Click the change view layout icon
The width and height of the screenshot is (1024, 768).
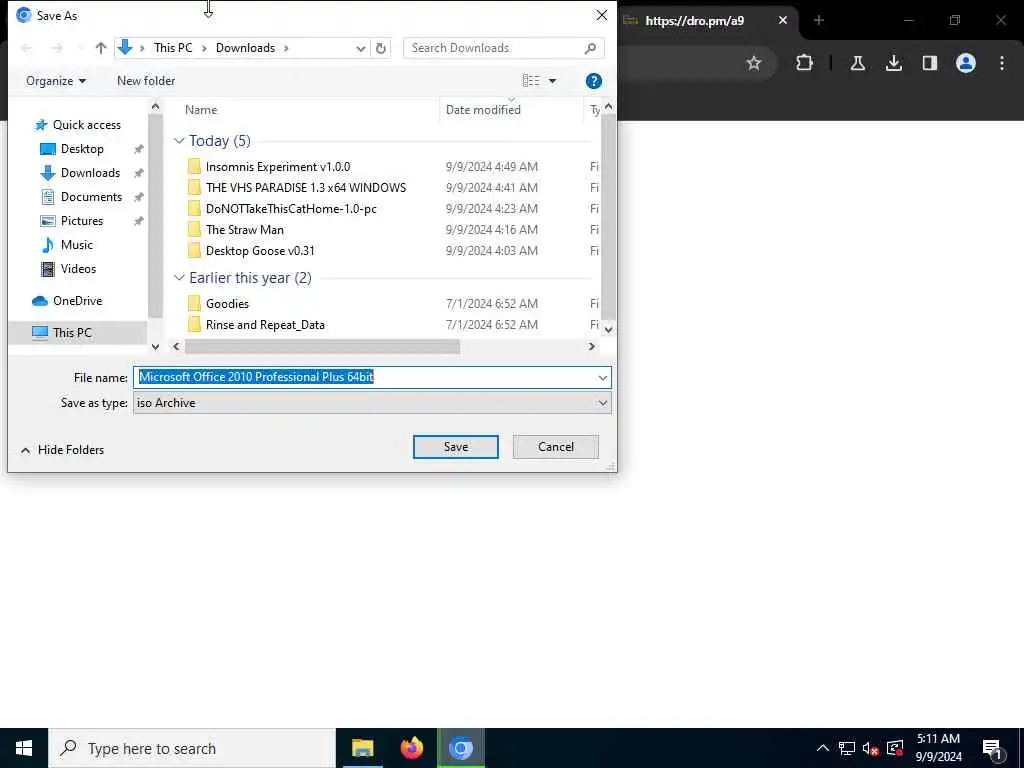pyautogui.click(x=531, y=80)
